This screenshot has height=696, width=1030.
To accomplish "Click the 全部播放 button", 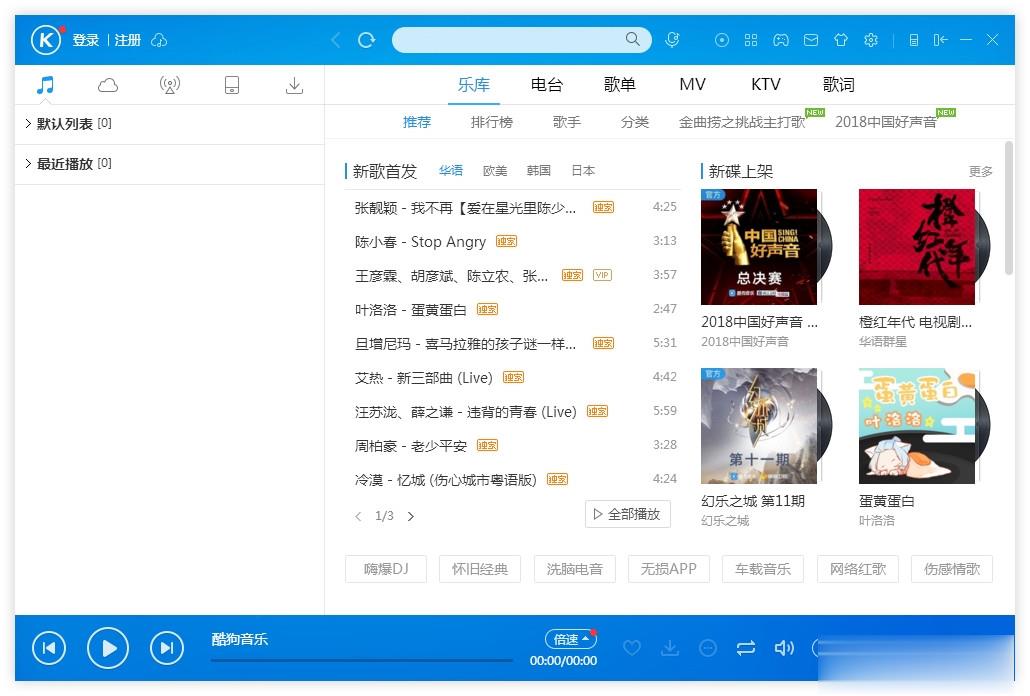I will pos(628,514).
